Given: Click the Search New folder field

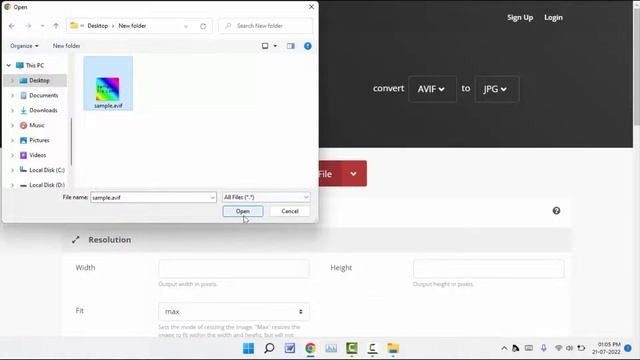Looking at the screenshot, I should [x=266, y=26].
